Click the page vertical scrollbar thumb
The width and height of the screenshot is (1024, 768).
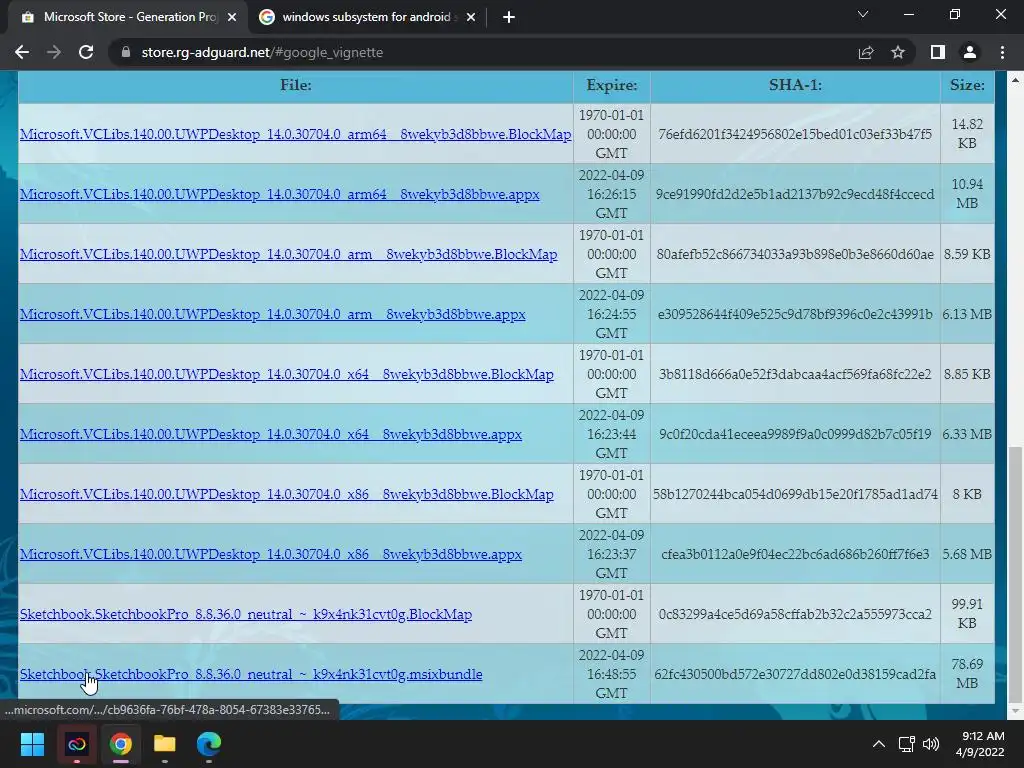(x=1015, y=575)
